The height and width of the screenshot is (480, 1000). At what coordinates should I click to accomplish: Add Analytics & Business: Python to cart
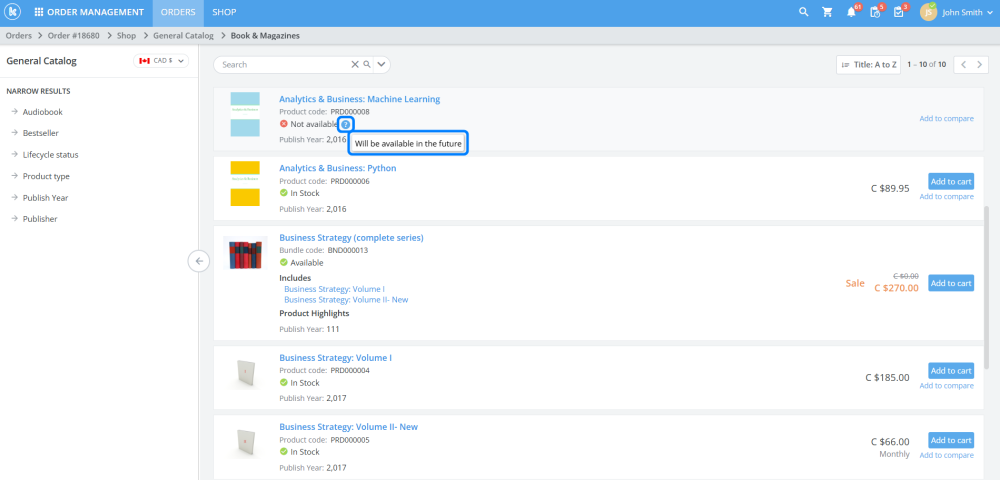tap(950, 181)
